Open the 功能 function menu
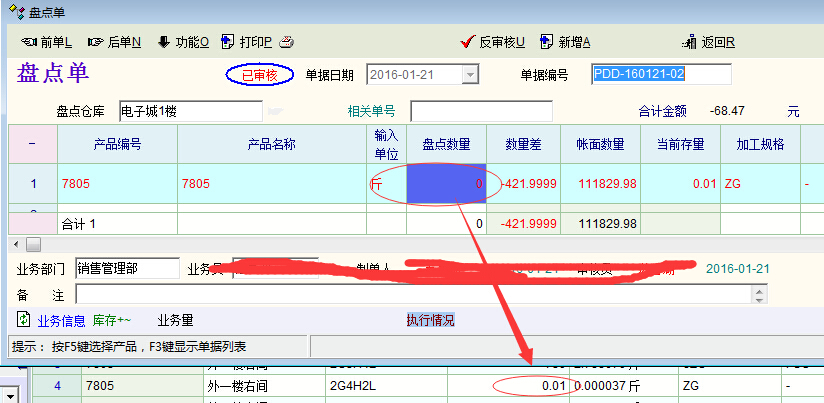The height and width of the screenshot is (403, 824). (x=183, y=42)
